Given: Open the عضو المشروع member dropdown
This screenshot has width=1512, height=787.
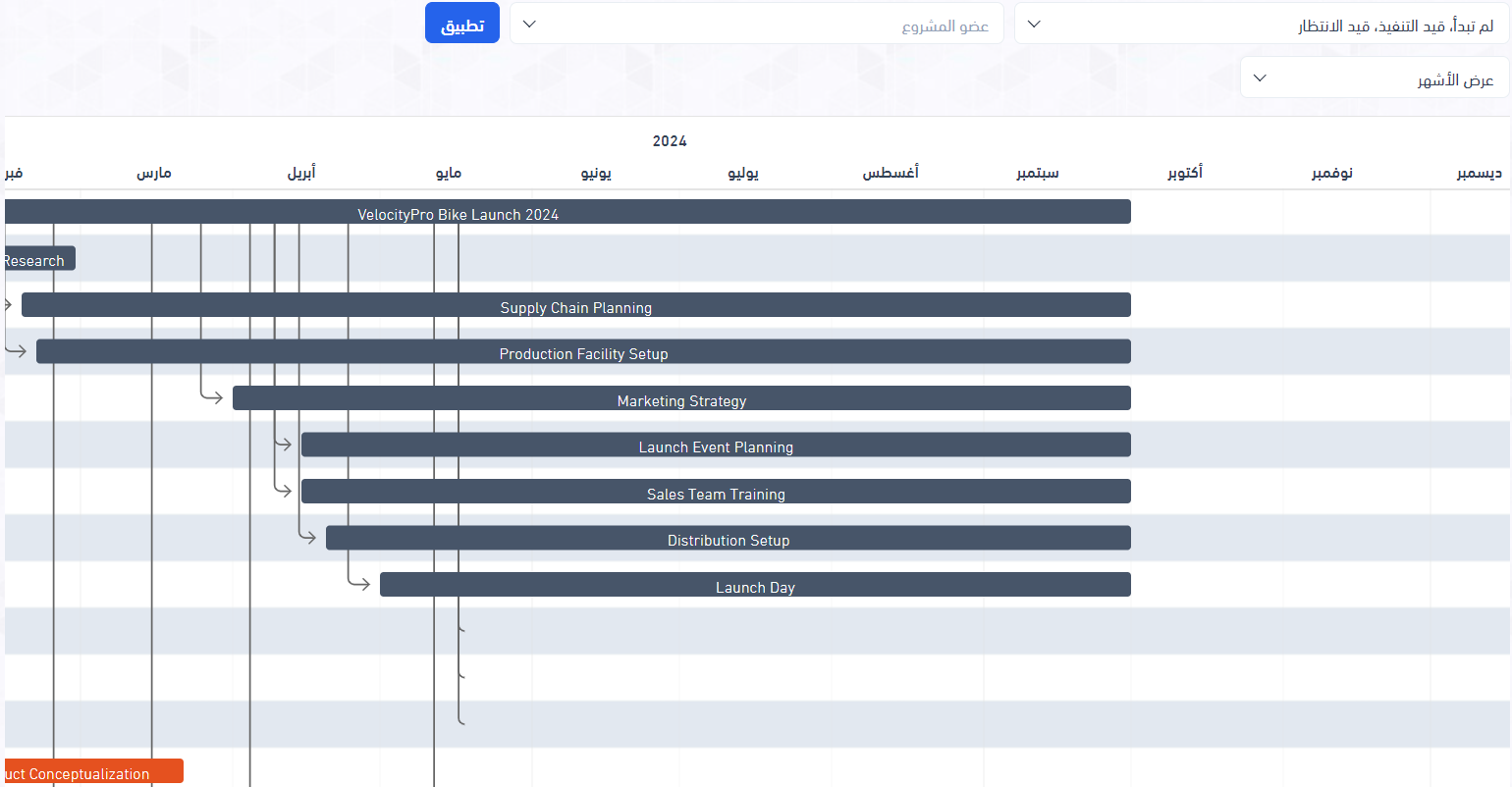Looking at the screenshot, I should (756, 24).
